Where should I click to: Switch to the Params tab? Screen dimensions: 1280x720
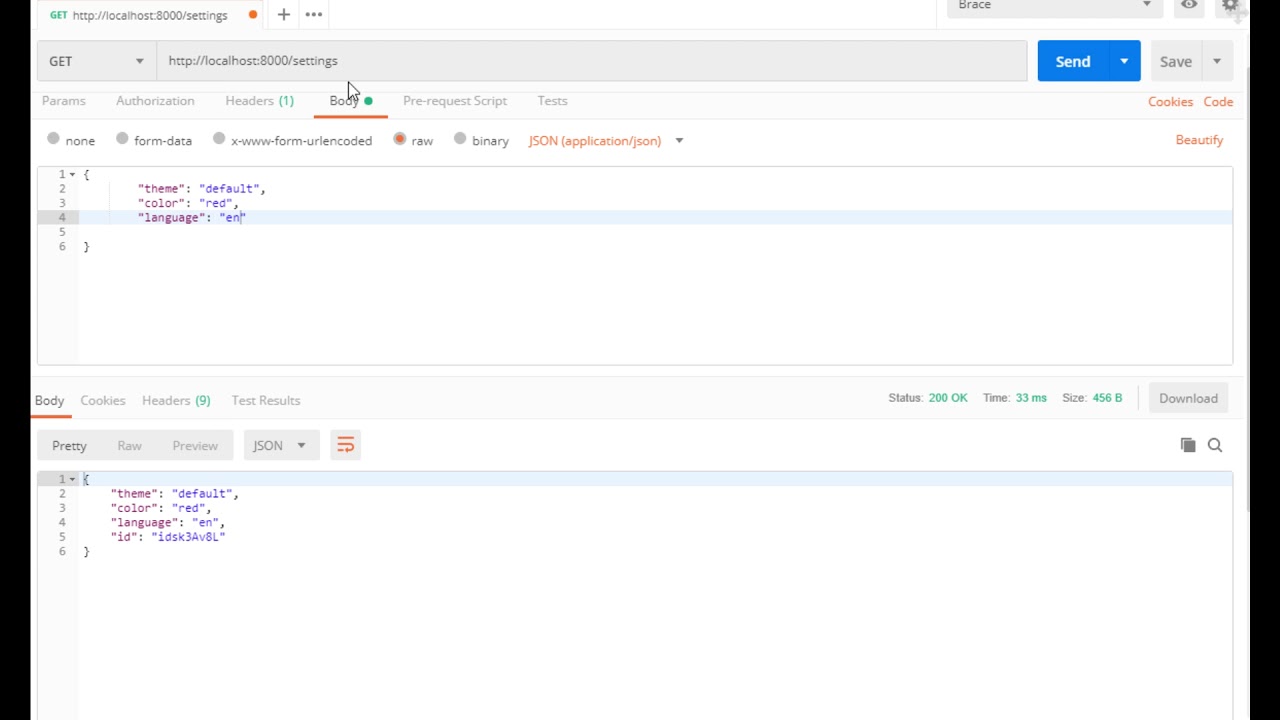[63, 101]
